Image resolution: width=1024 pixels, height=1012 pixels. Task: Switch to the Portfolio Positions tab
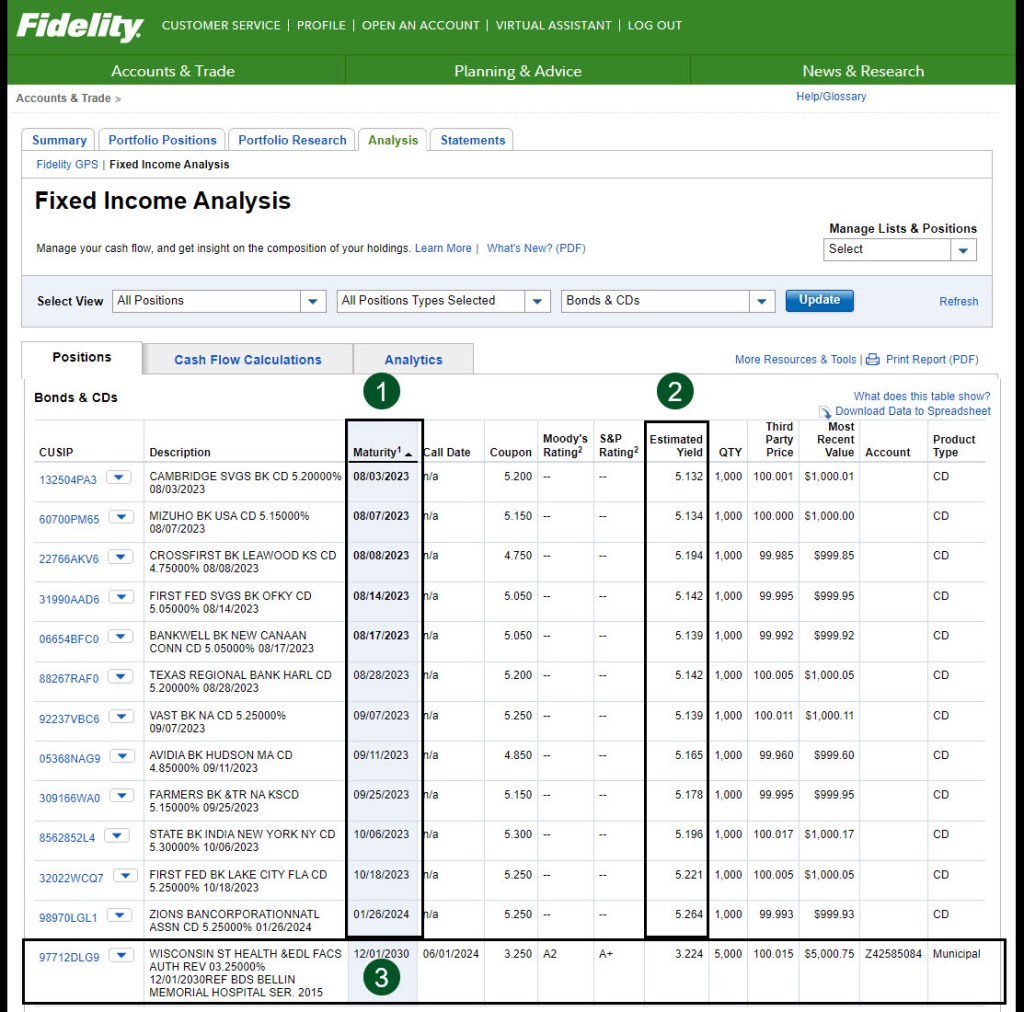tap(162, 140)
